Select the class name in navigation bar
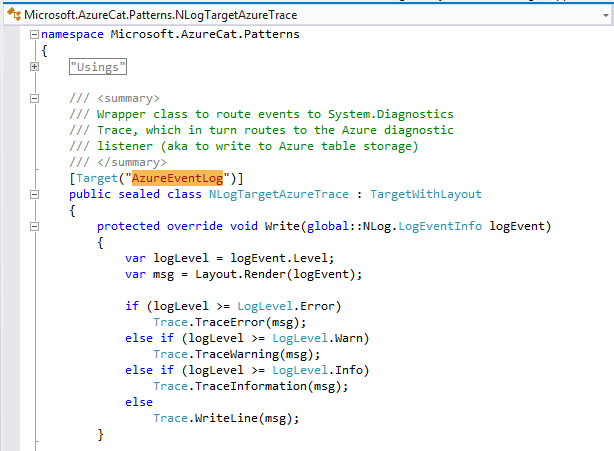 point(161,15)
